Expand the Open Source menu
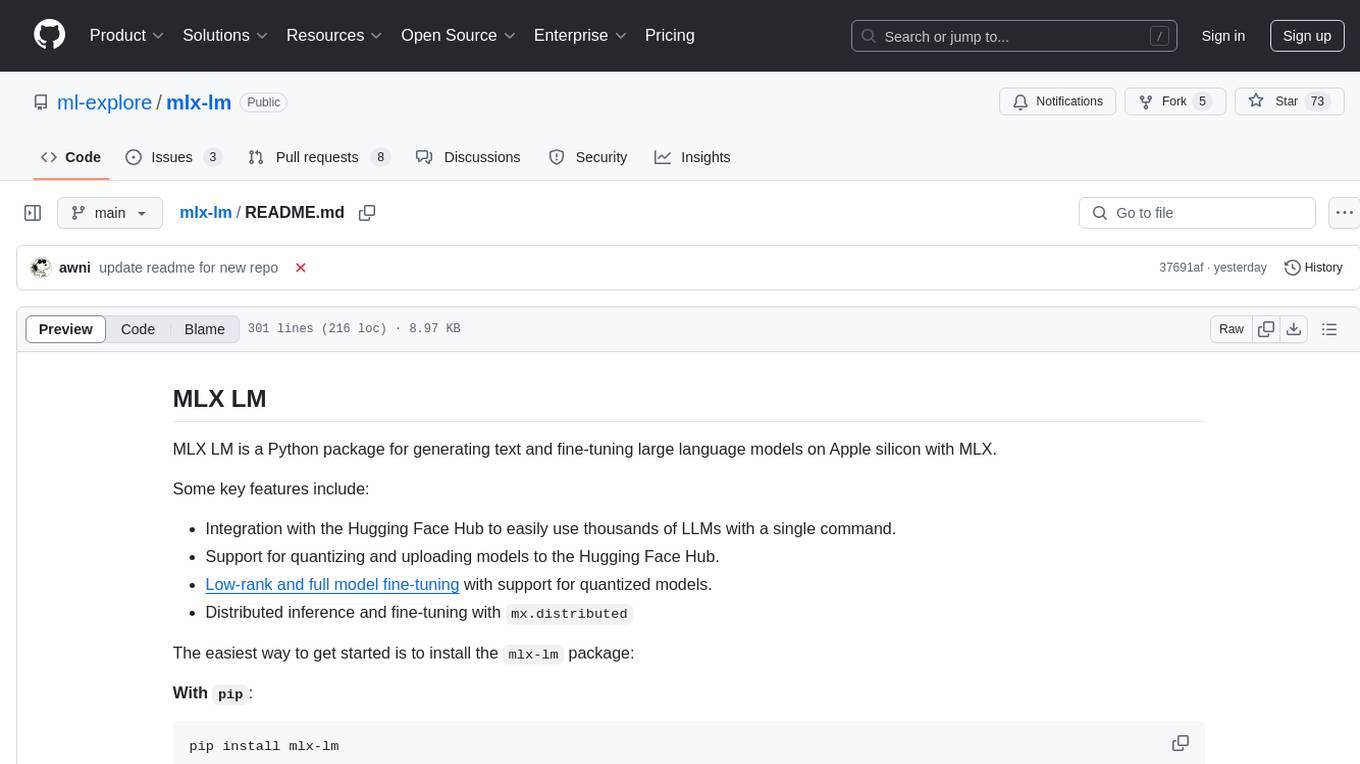This screenshot has height=764, width=1360. click(x=458, y=35)
